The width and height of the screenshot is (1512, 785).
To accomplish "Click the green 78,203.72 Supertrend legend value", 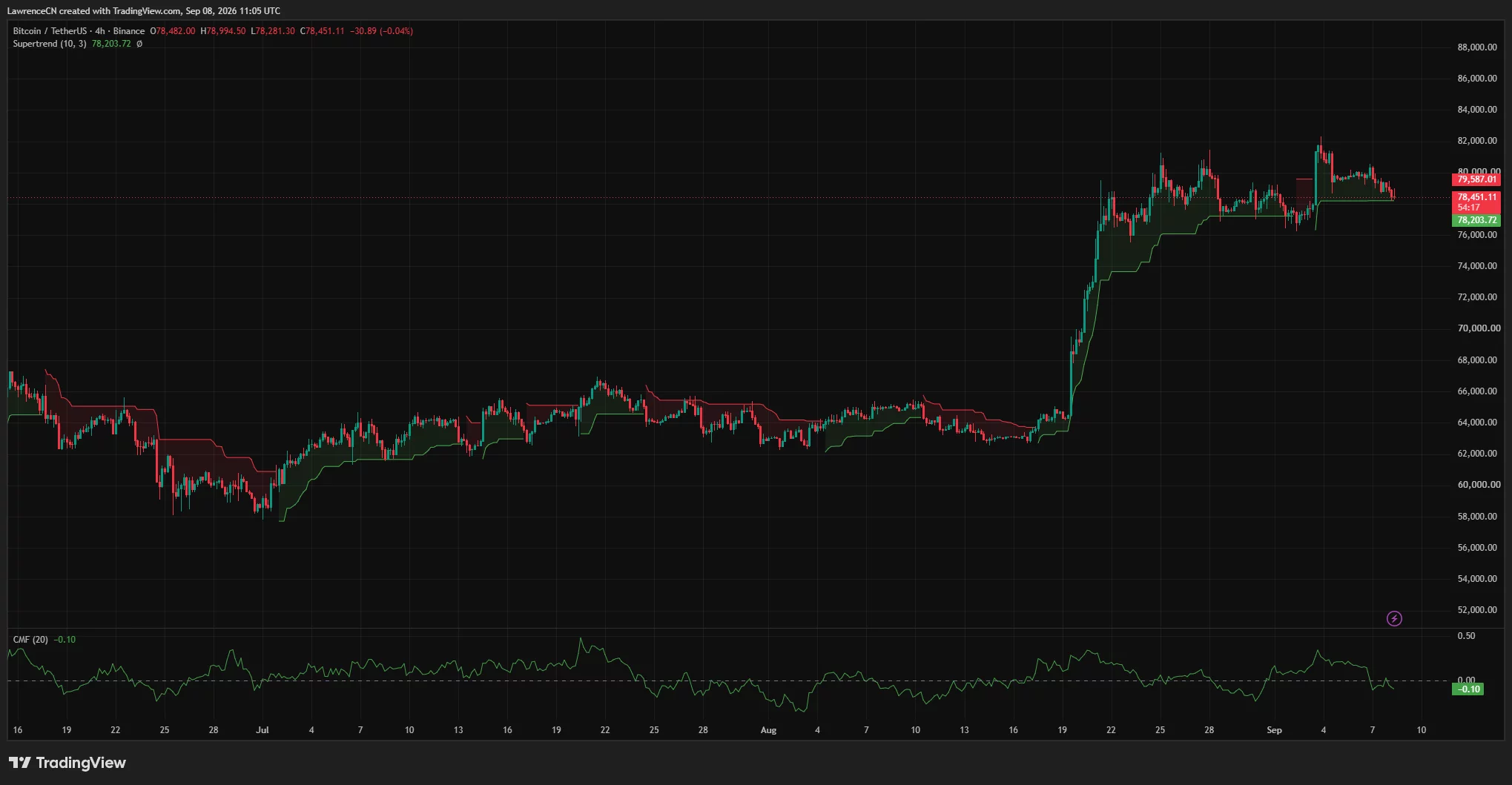I will point(111,44).
